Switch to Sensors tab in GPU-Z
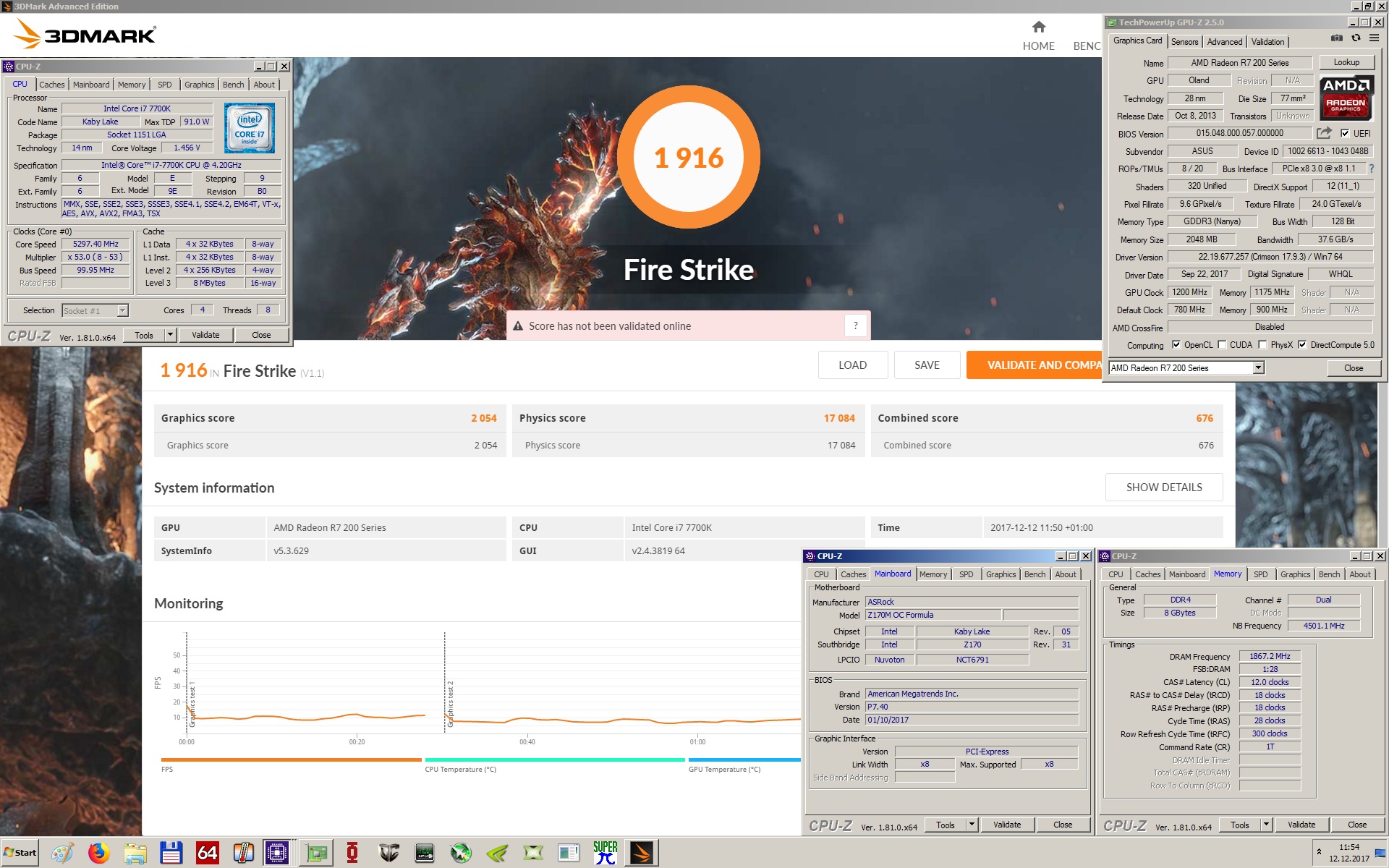The height and width of the screenshot is (868, 1389). [x=1184, y=42]
